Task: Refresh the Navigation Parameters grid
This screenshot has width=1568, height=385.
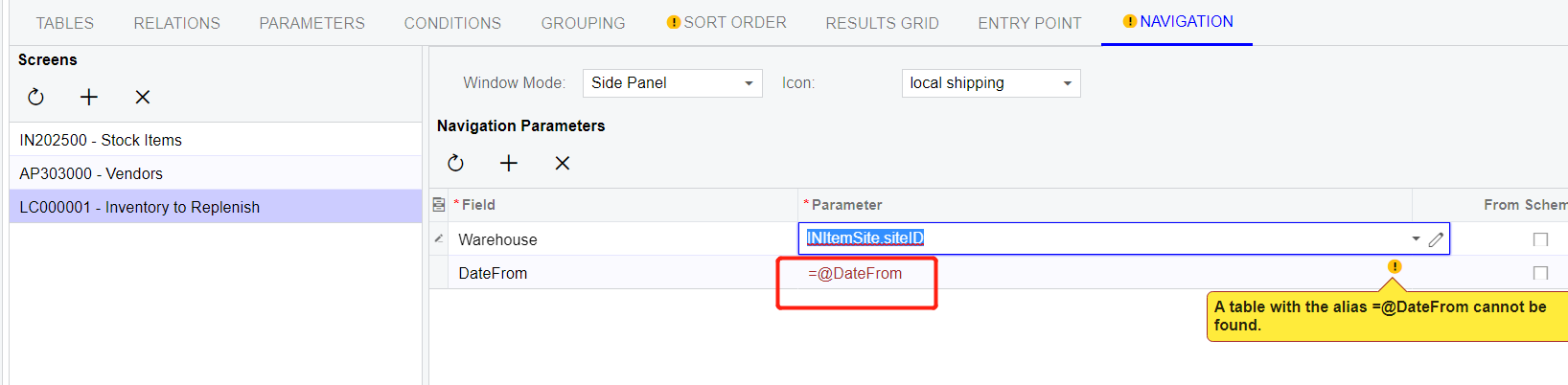Action: (x=455, y=163)
